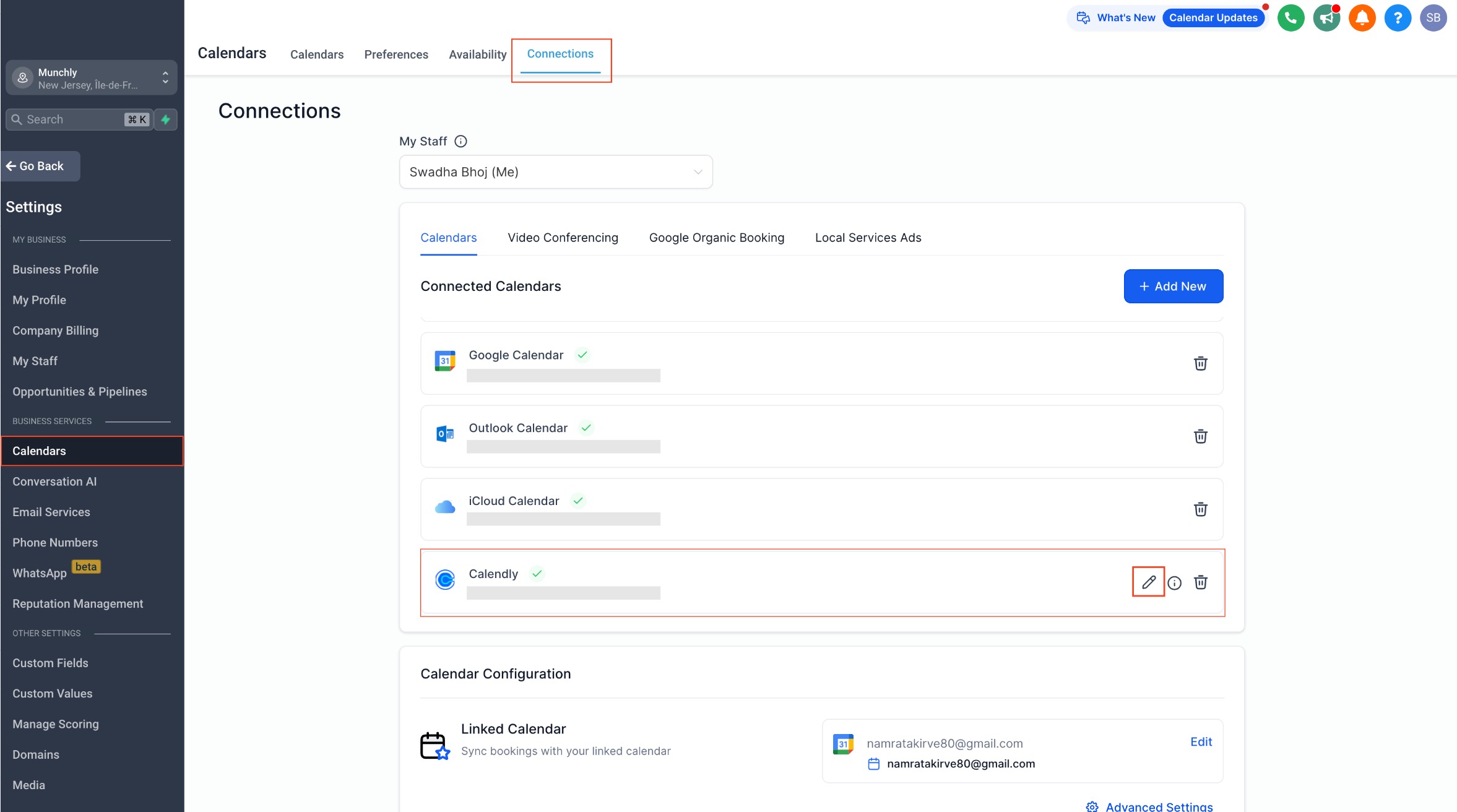Click the Add New button
1457x812 pixels.
tap(1173, 287)
